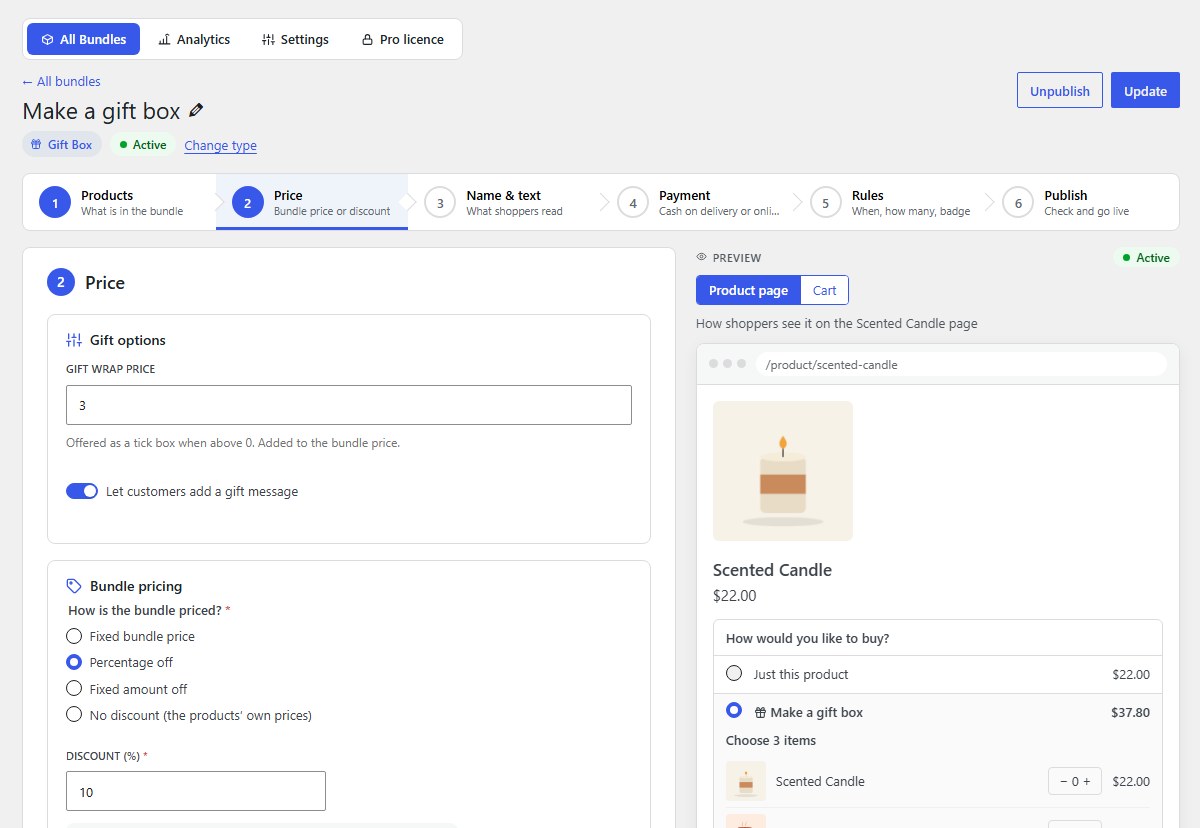Click the gift icon in the Gift Box badge
This screenshot has height=828, width=1200.
point(36,145)
